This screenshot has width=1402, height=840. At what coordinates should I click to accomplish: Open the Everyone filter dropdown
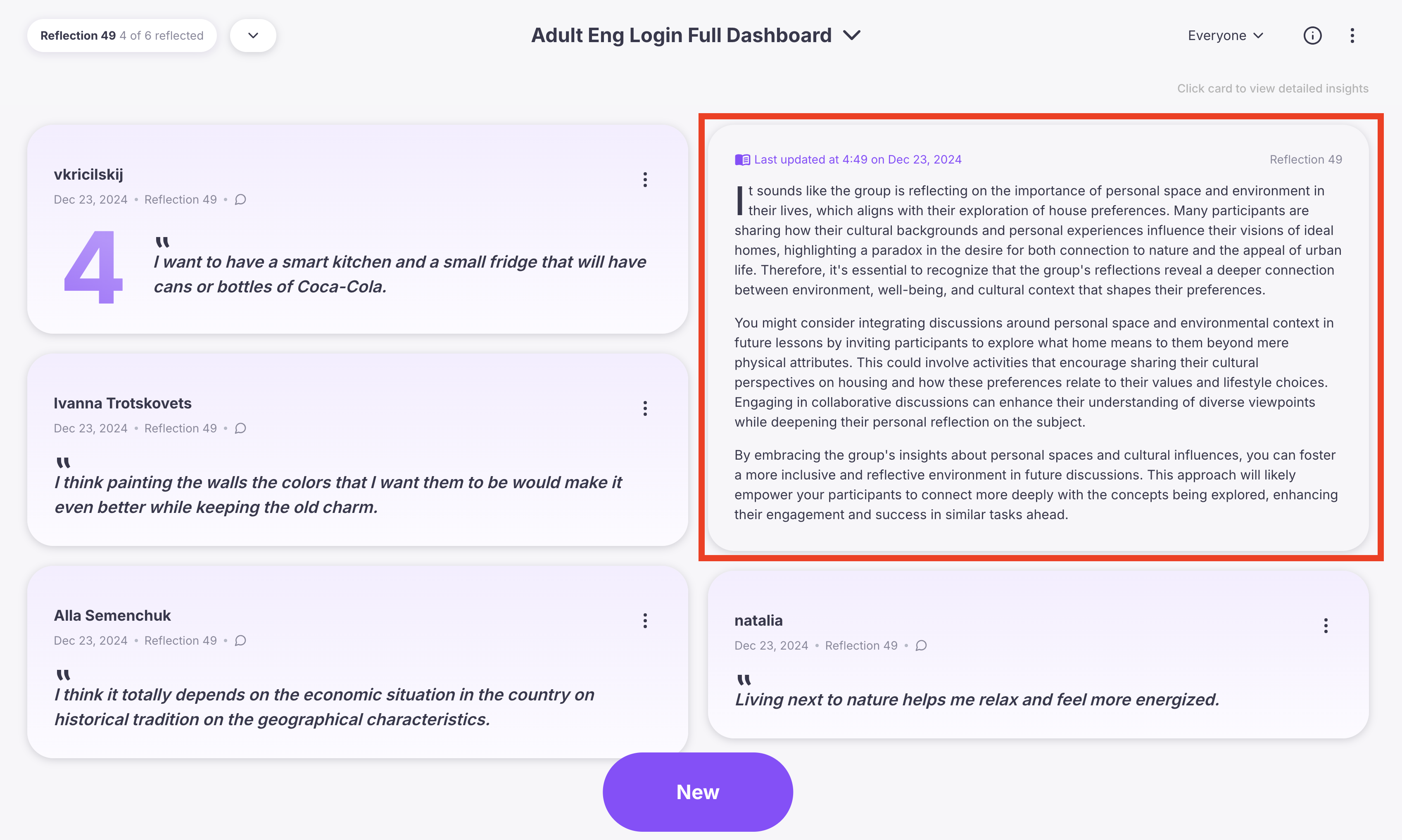pos(1225,36)
